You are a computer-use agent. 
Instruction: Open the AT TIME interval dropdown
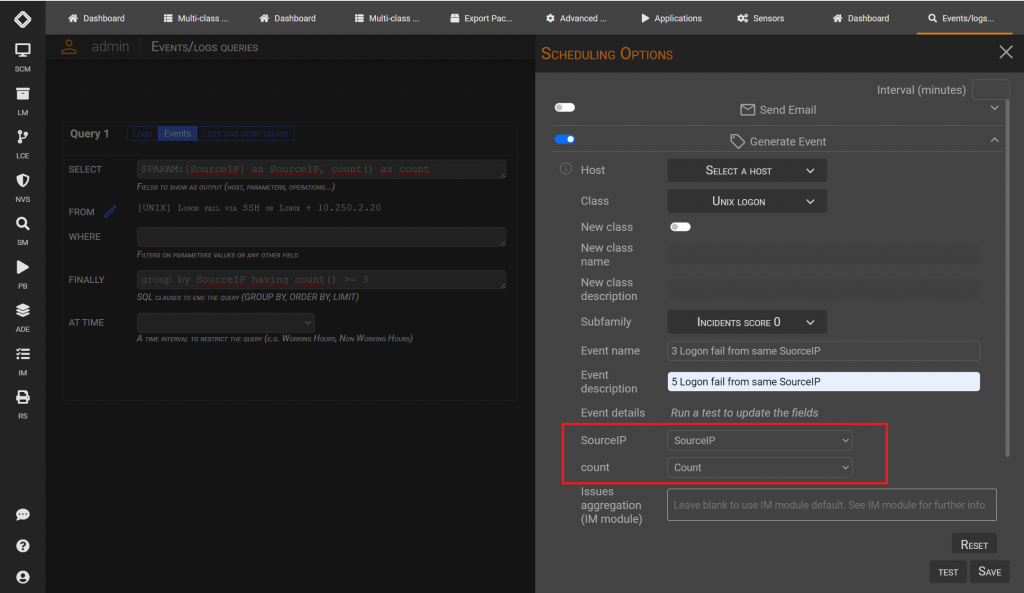tap(225, 322)
